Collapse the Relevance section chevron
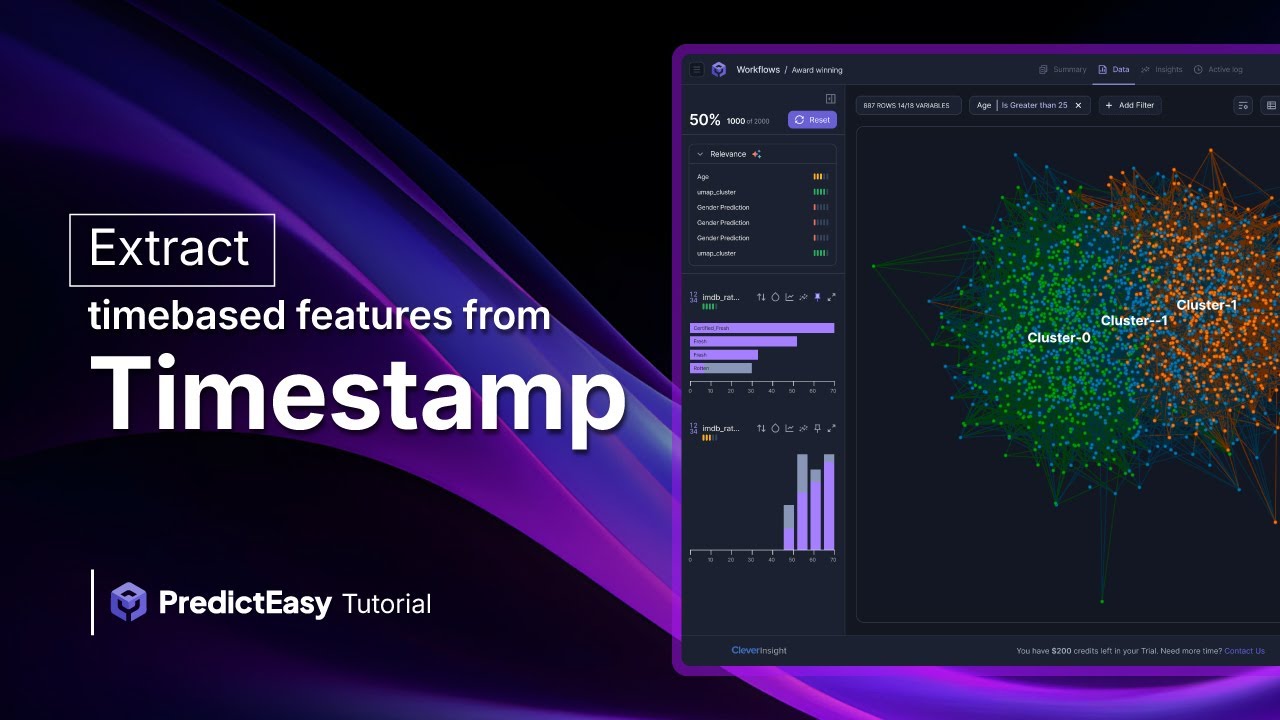The height and width of the screenshot is (720, 1280). pos(700,154)
